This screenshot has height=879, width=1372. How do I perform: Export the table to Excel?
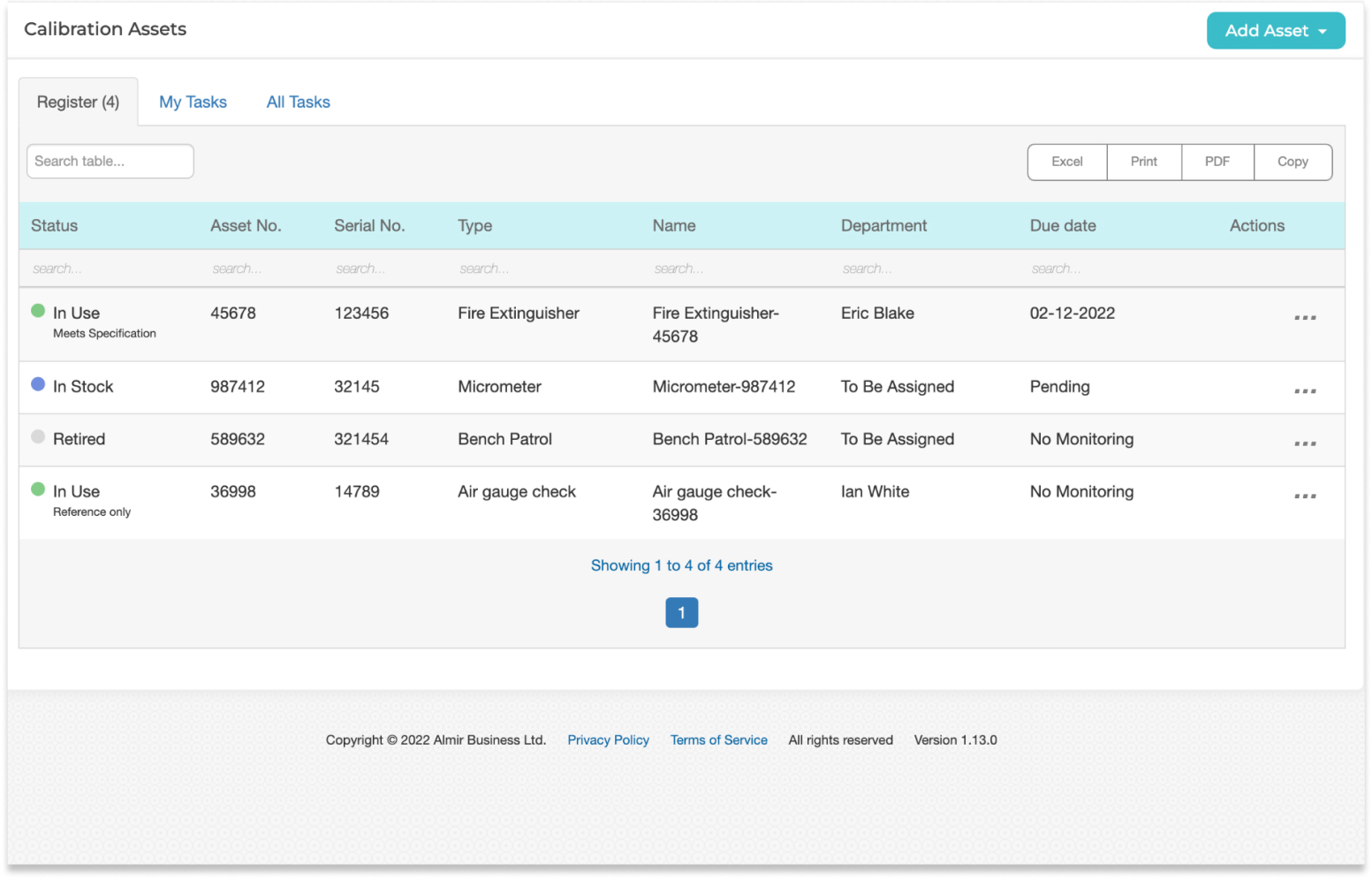pyautogui.click(x=1066, y=162)
